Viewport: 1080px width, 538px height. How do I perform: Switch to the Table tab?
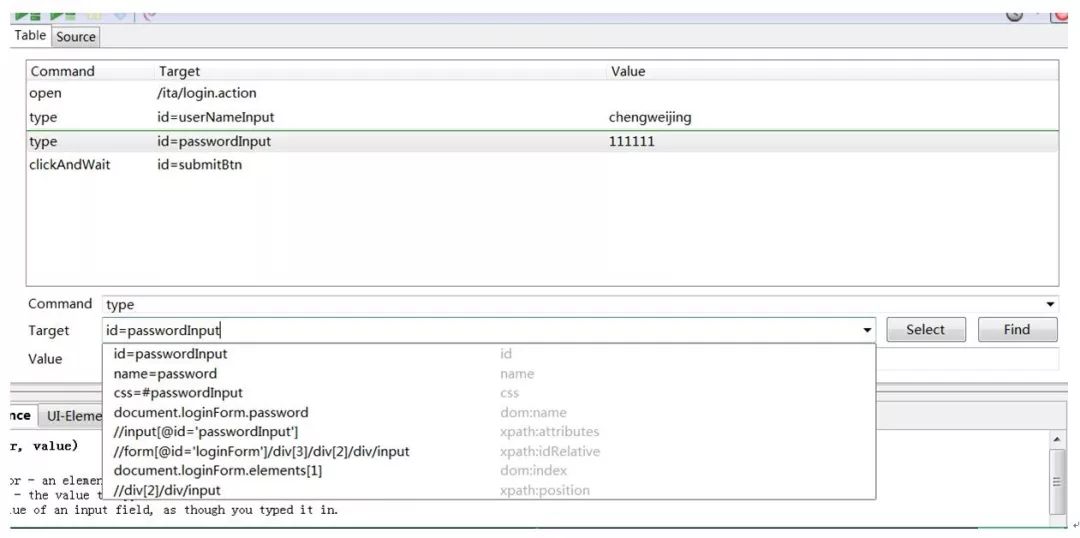(30, 36)
